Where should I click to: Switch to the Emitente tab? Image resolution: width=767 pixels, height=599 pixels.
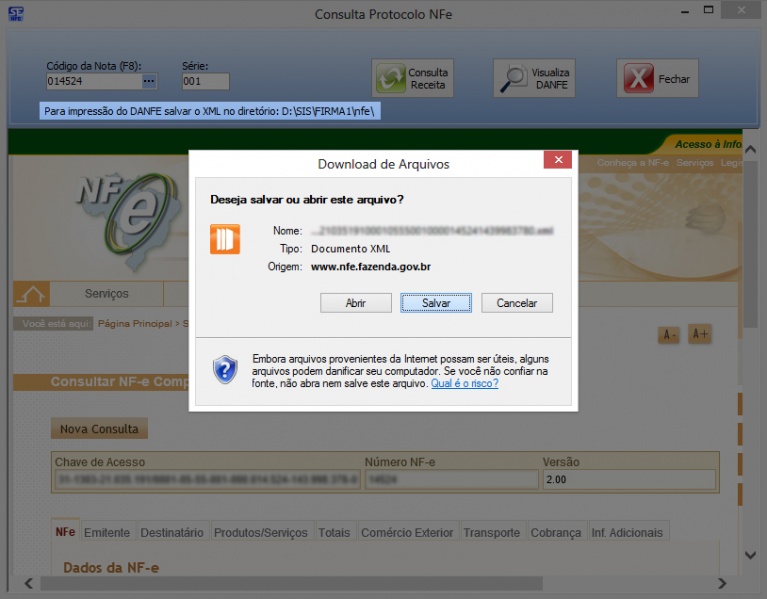(x=107, y=533)
